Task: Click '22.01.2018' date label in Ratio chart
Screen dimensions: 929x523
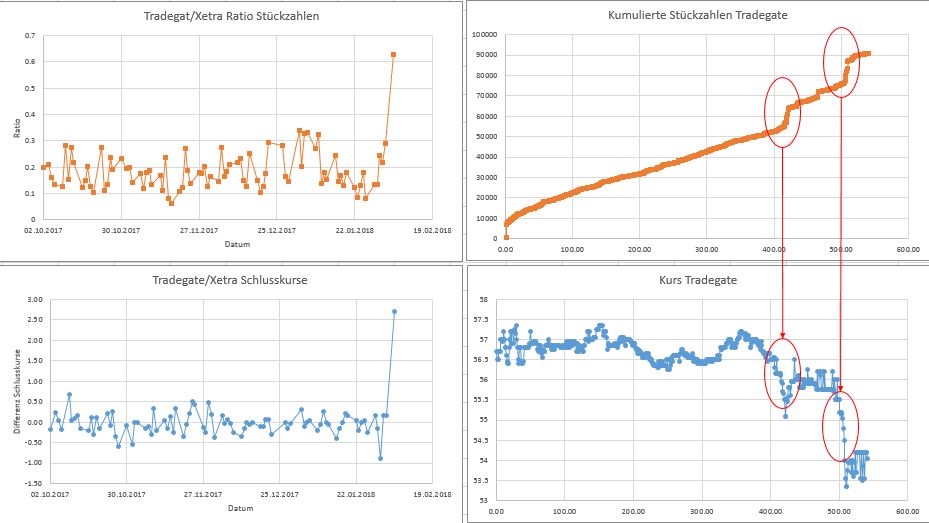Action: point(354,230)
